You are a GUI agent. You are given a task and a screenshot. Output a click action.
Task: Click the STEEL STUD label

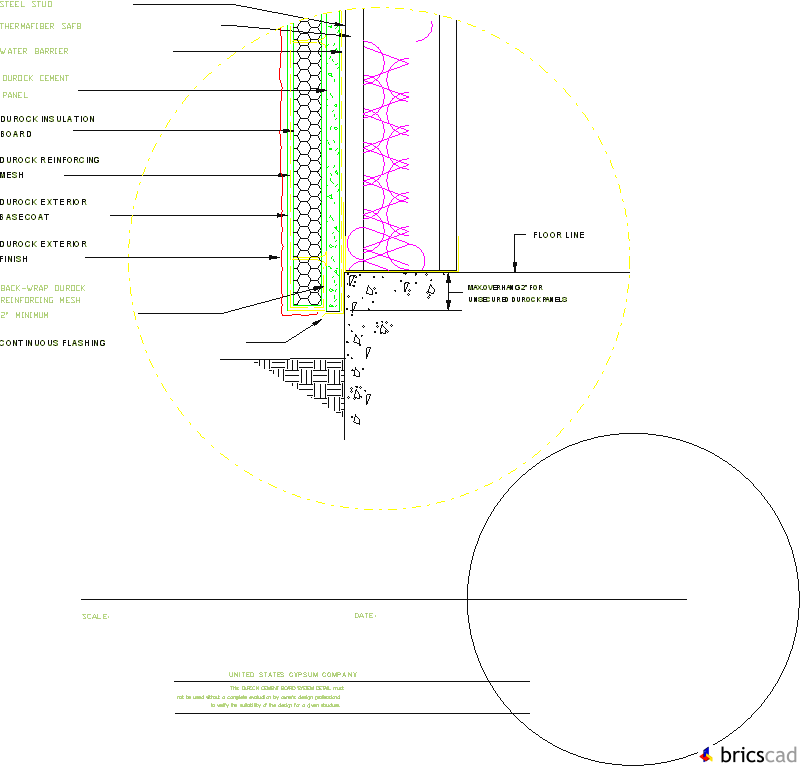[x=26, y=4]
